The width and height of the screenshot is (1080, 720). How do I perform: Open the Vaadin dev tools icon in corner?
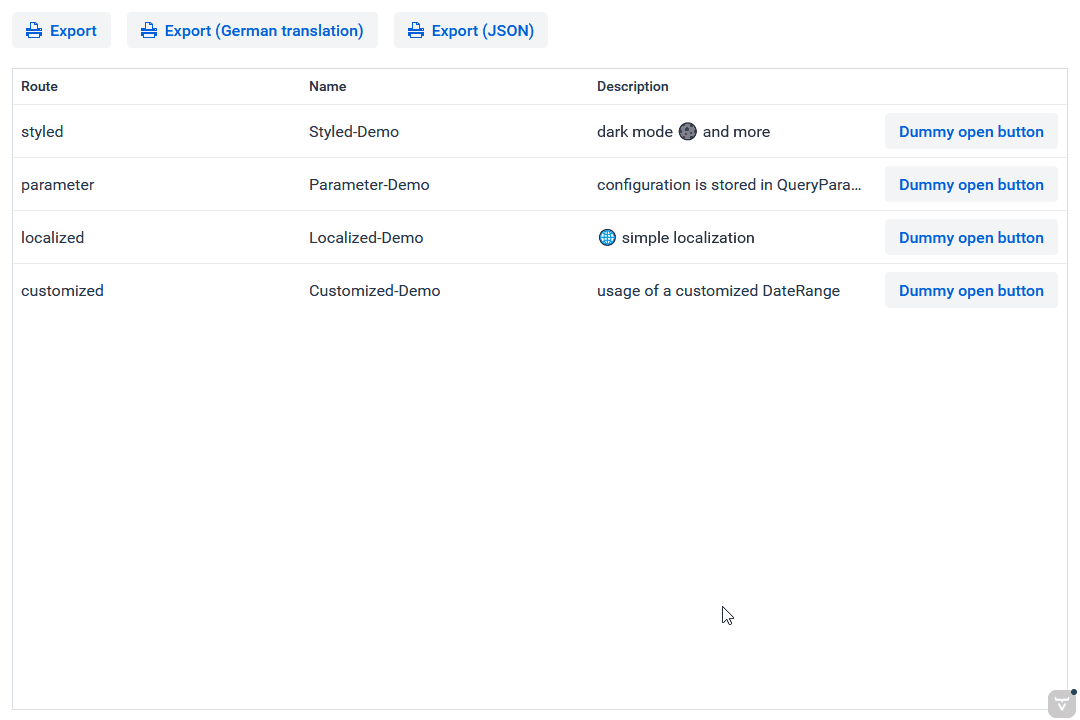click(x=1062, y=703)
